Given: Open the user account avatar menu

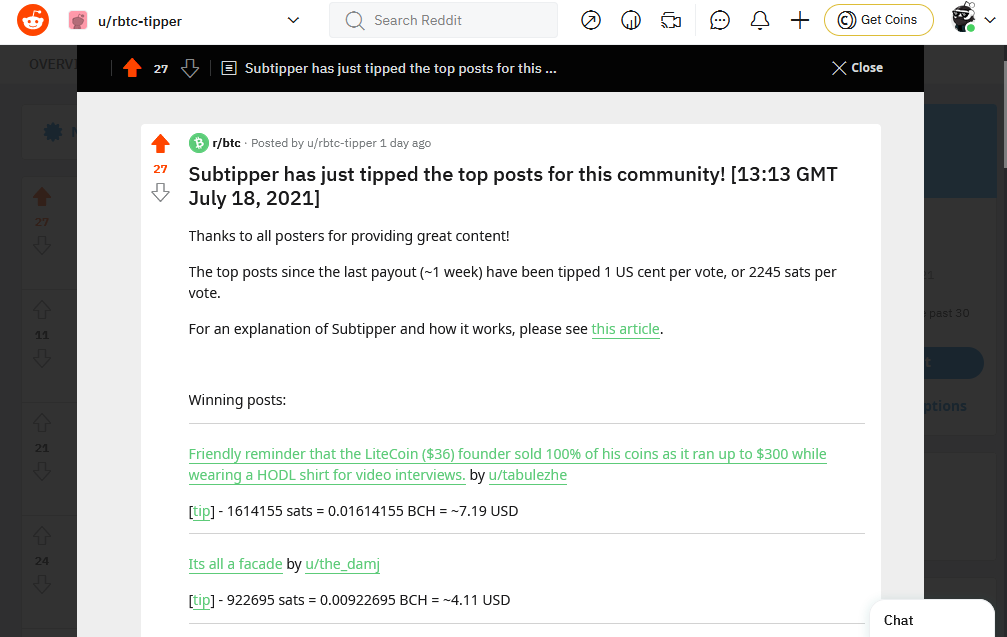Looking at the screenshot, I should click(x=963, y=18).
